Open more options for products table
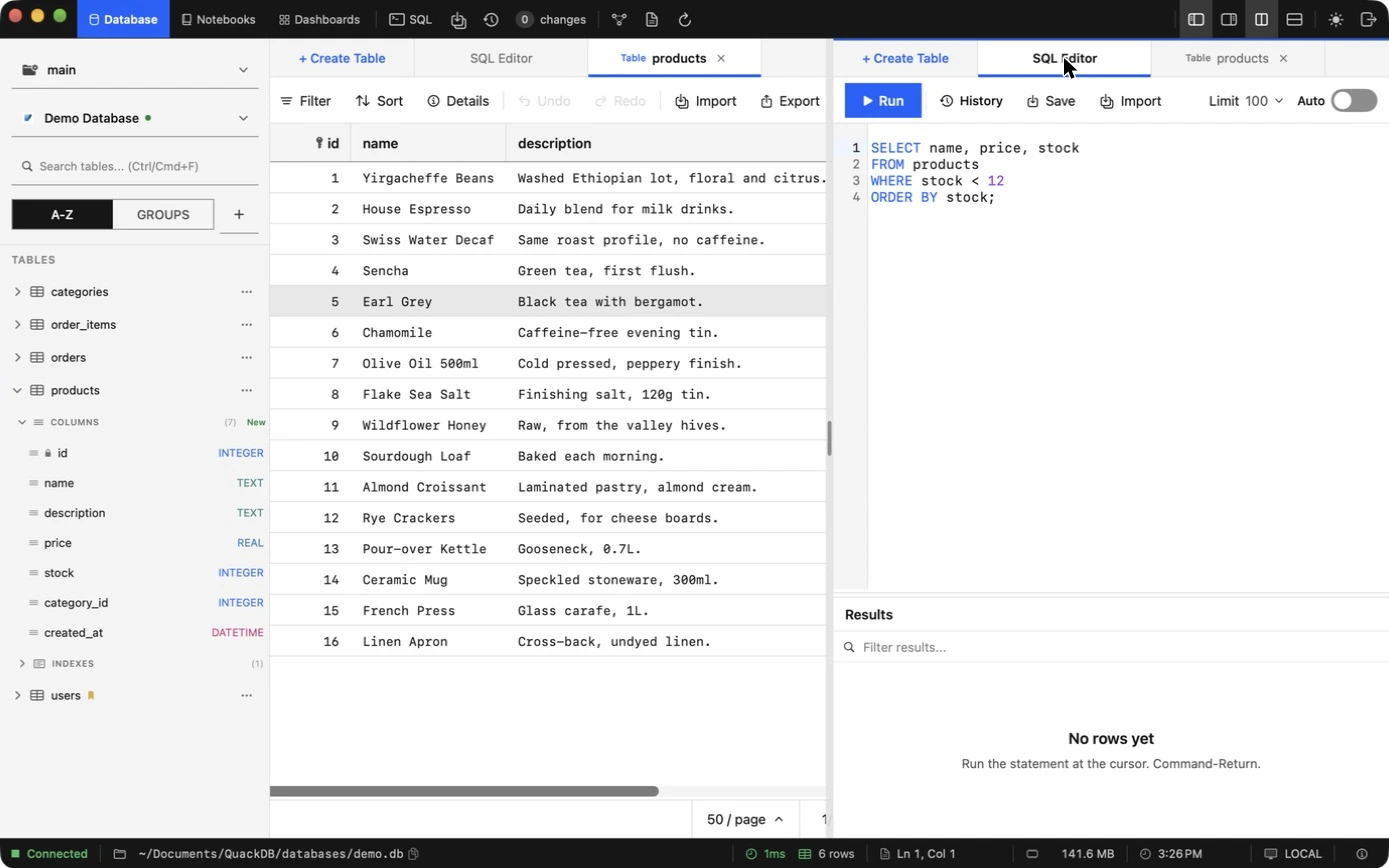Viewport: 1389px width, 868px height. click(246, 390)
